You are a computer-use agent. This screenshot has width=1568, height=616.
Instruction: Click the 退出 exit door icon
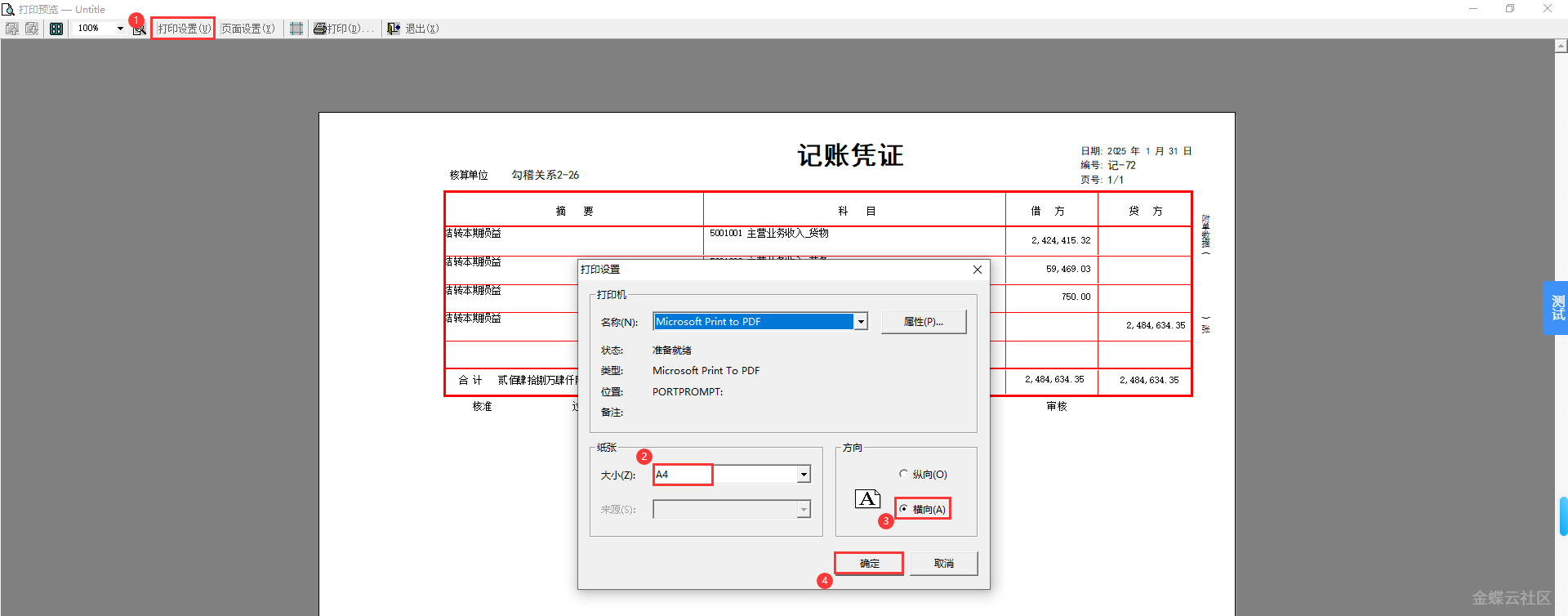coord(394,29)
